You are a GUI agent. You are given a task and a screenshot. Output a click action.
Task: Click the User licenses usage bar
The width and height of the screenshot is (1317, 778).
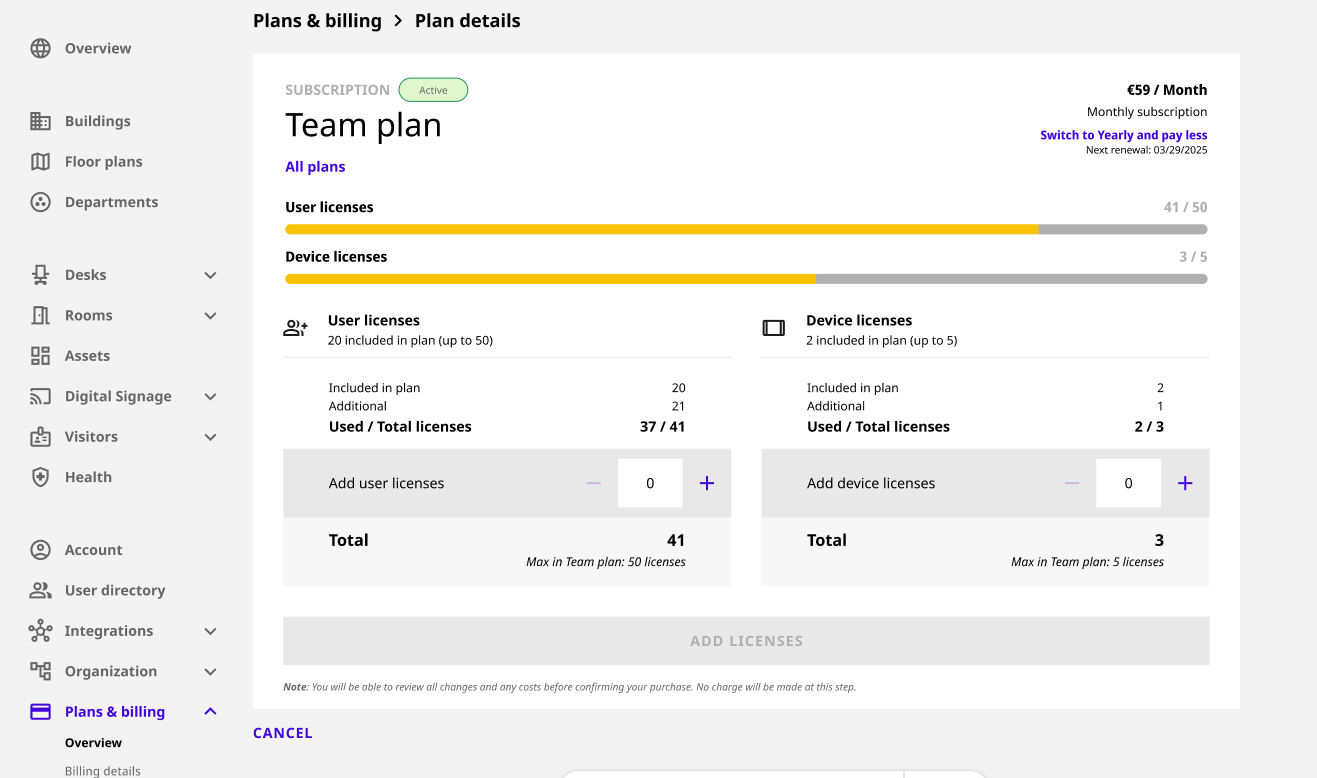(x=746, y=229)
